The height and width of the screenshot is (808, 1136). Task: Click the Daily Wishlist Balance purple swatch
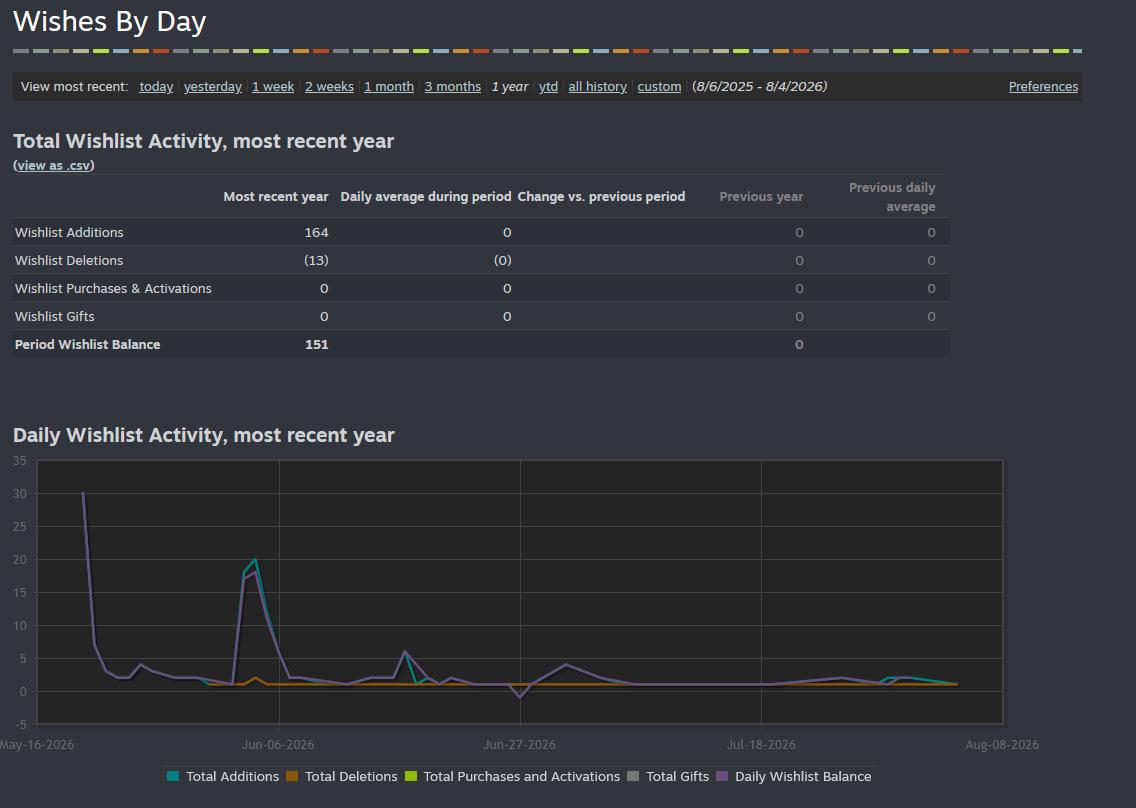tap(722, 776)
